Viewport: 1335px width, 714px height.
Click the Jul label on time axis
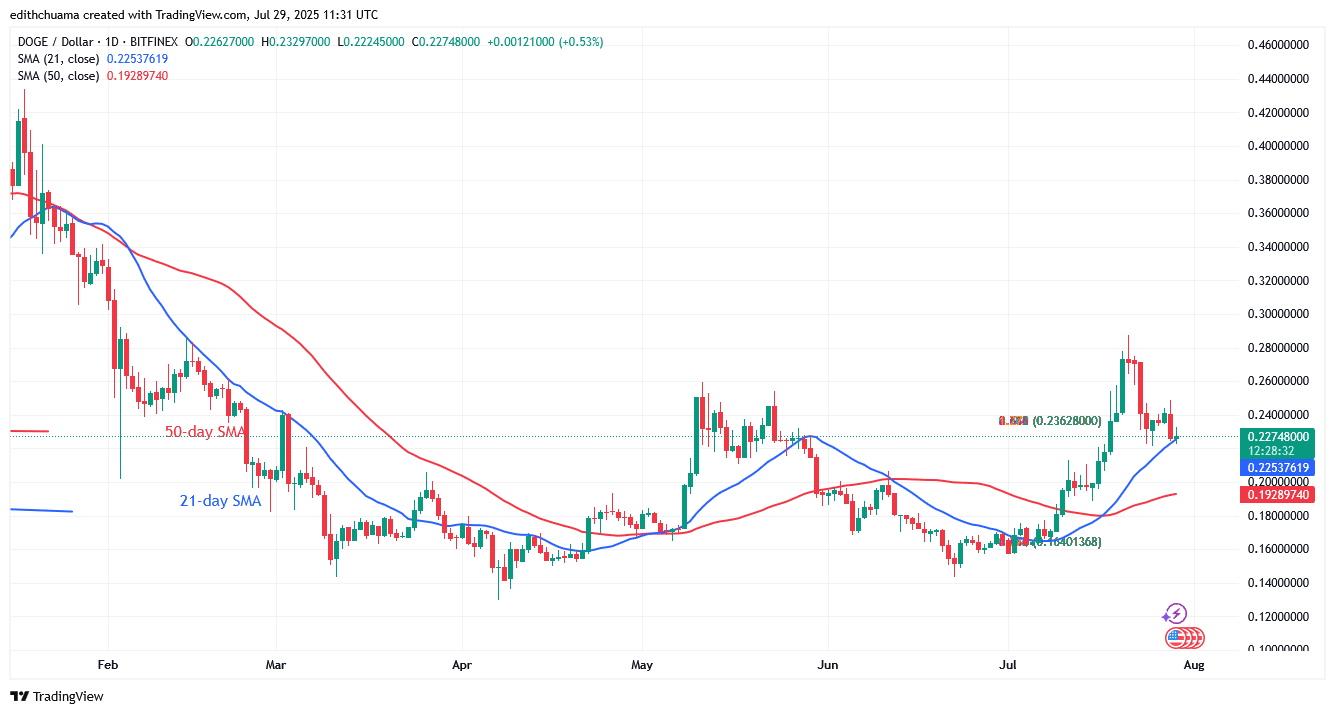tap(1006, 665)
